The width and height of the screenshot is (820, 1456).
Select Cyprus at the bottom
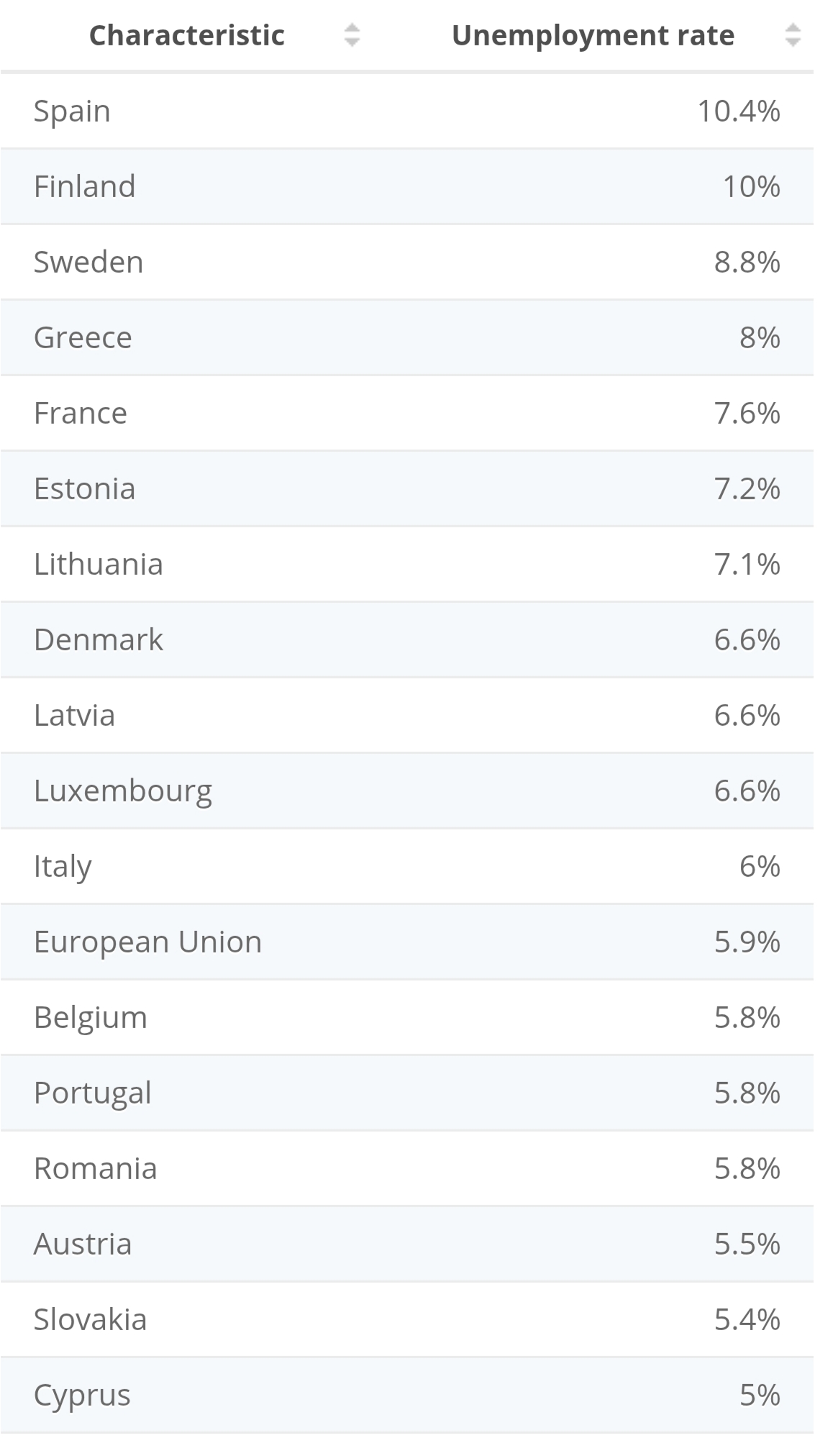click(x=82, y=1396)
